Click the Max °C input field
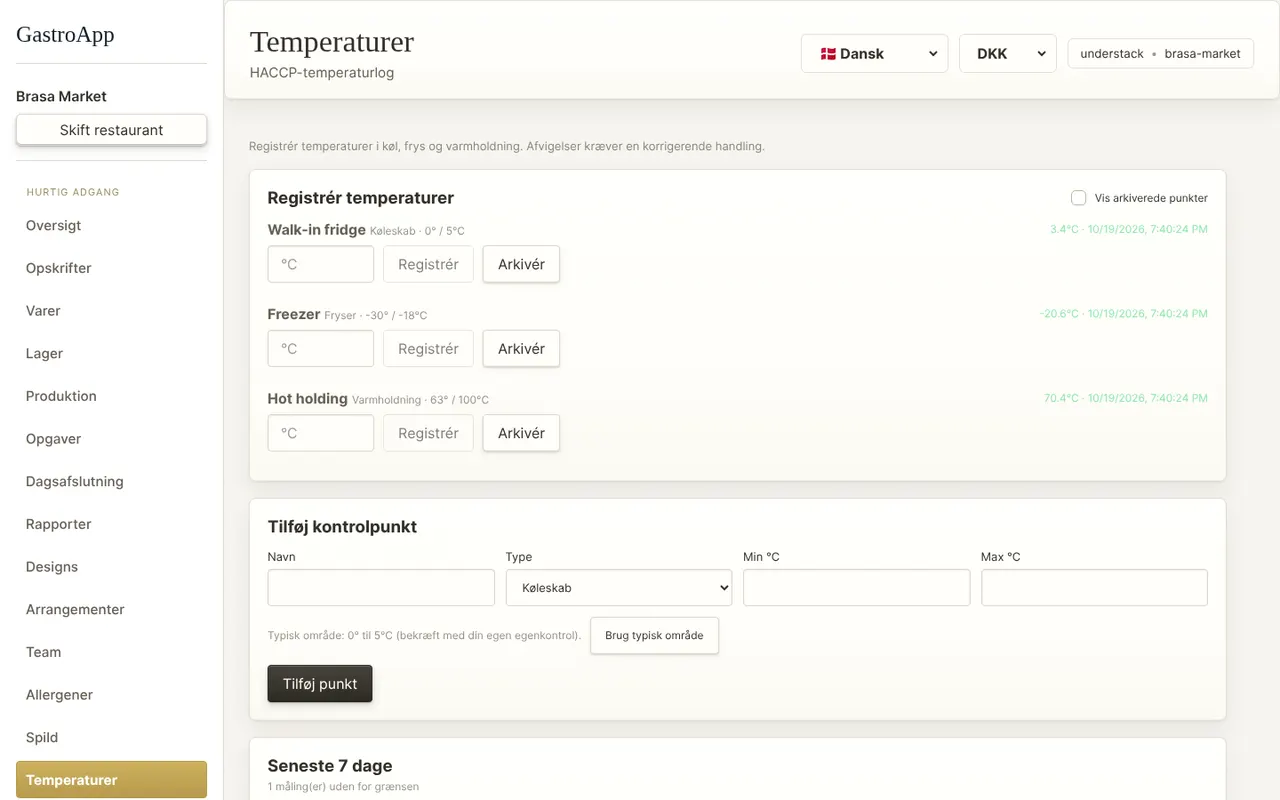This screenshot has height=800, width=1280. pyautogui.click(x=1094, y=588)
